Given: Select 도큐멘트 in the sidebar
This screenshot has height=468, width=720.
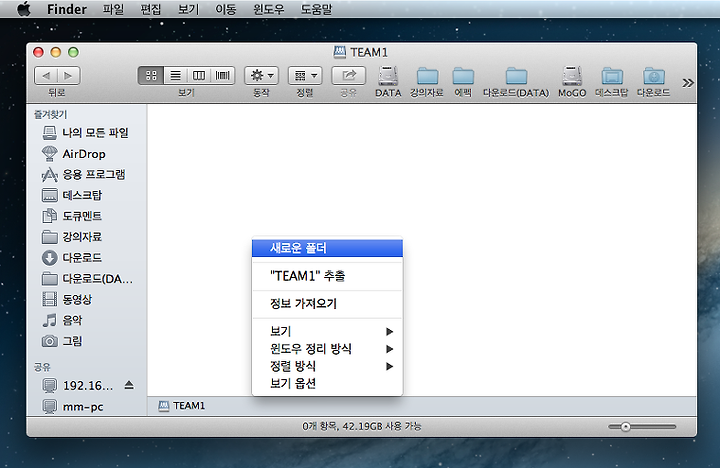Looking at the screenshot, I should click(x=87, y=216).
